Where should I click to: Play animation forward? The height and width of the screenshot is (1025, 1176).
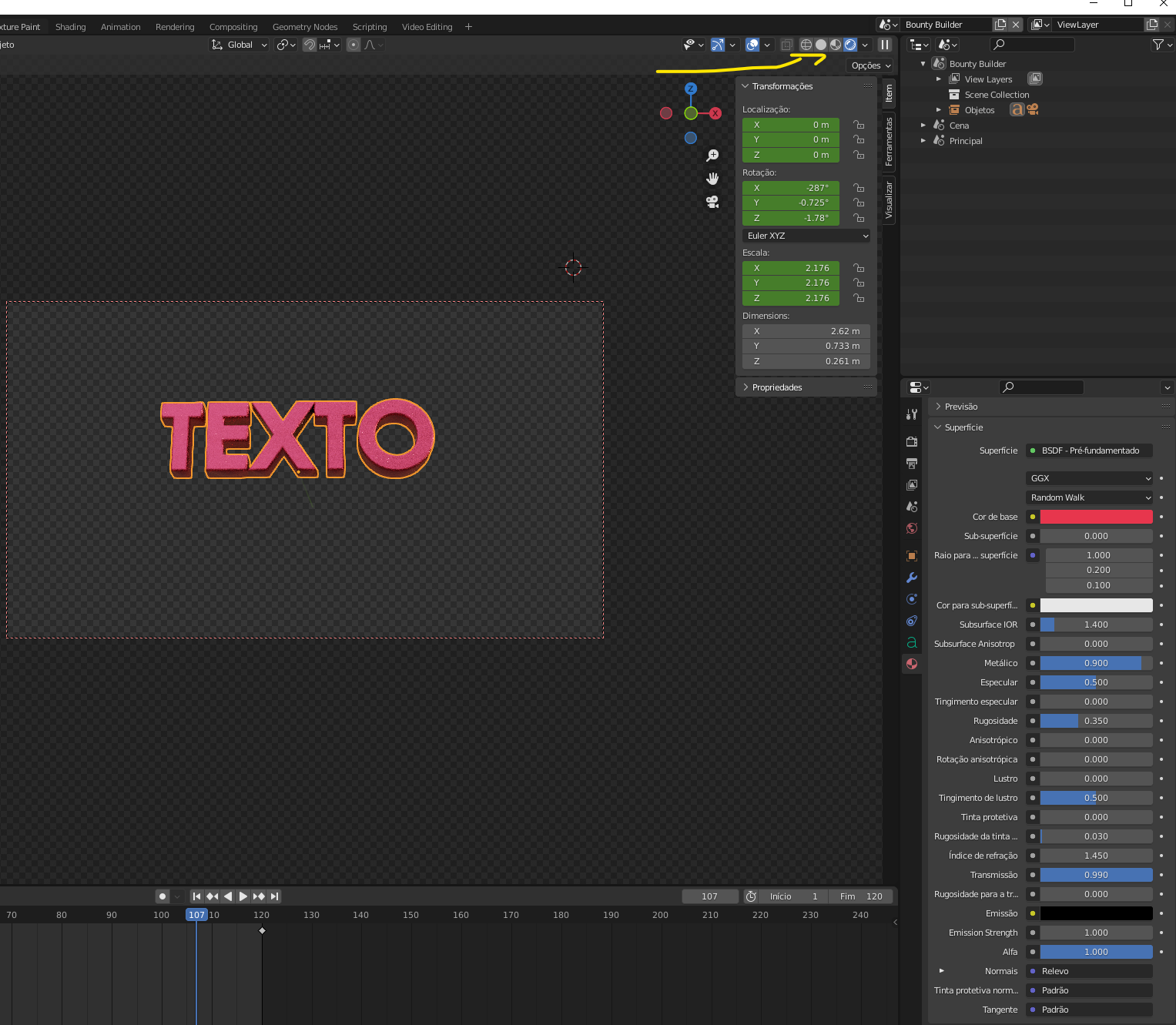pos(243,896)
